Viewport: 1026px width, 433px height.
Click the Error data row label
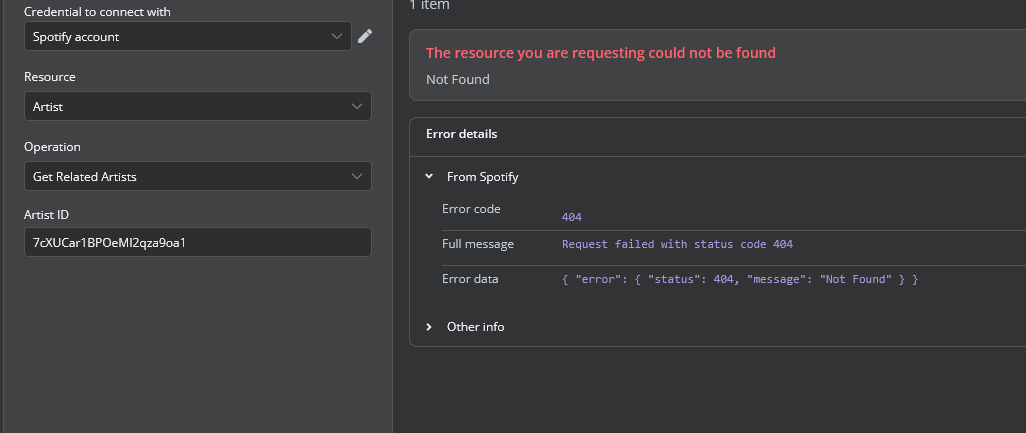[470, 279]
